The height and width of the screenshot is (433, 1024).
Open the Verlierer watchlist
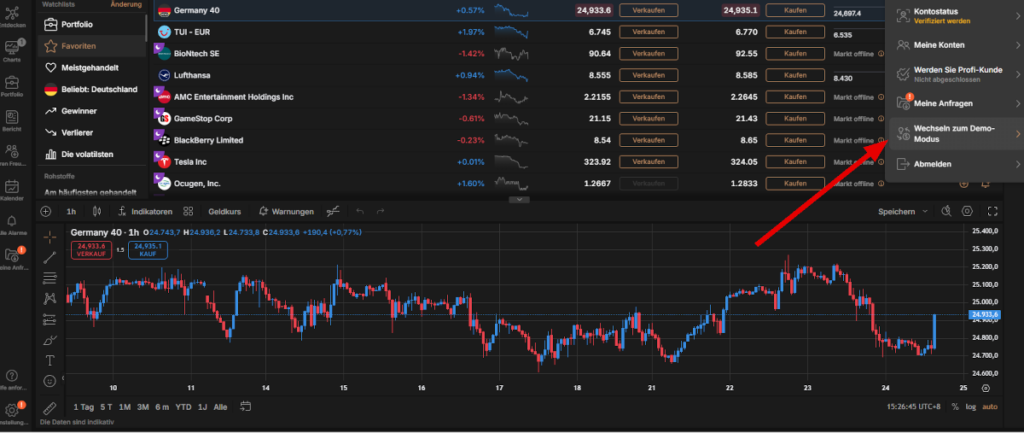tap(91, 133)
